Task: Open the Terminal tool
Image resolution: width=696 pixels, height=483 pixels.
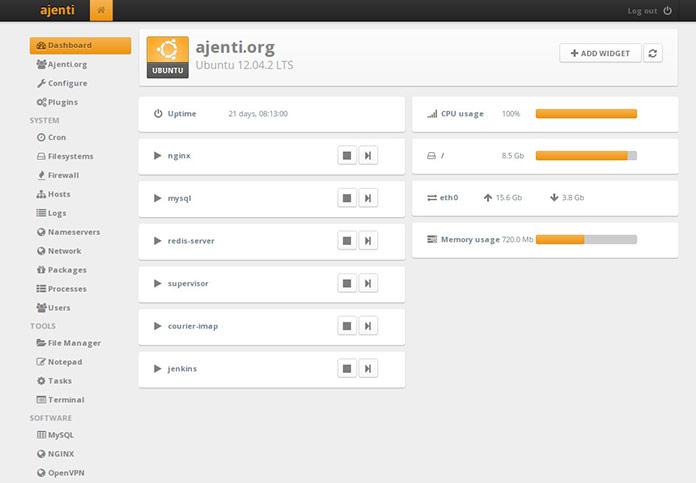Action: click(60, 400)
